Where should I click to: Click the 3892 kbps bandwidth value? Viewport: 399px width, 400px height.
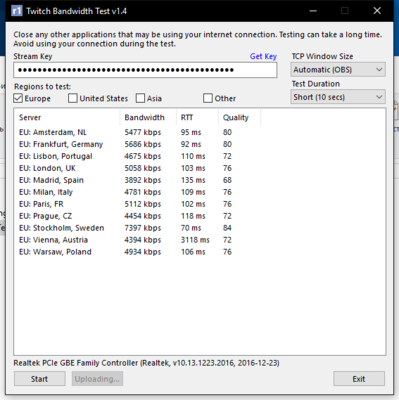coord(143,180)
